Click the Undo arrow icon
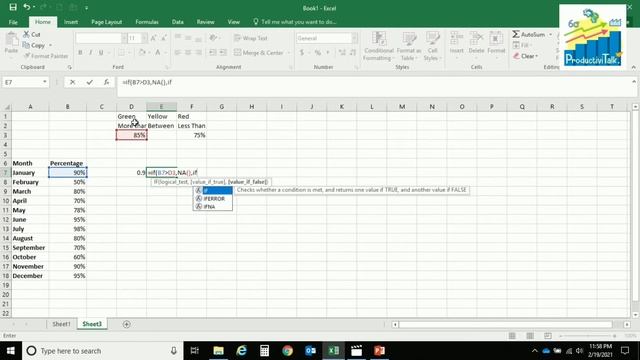This screenshot has height=360, width=640. pyautogui.click(x=27, y=7)
